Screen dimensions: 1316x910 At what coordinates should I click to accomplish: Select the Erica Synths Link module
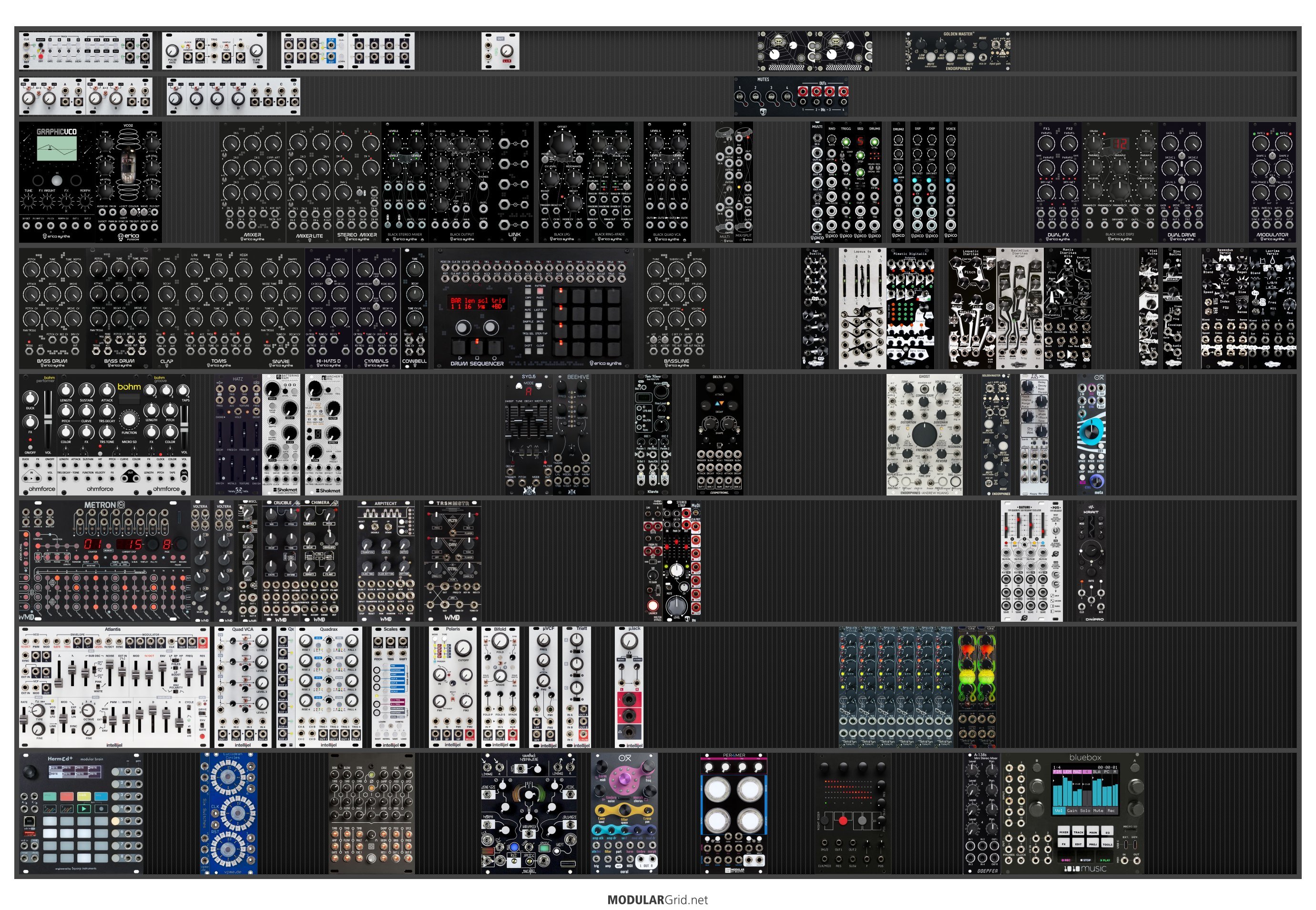coord(515,182)
